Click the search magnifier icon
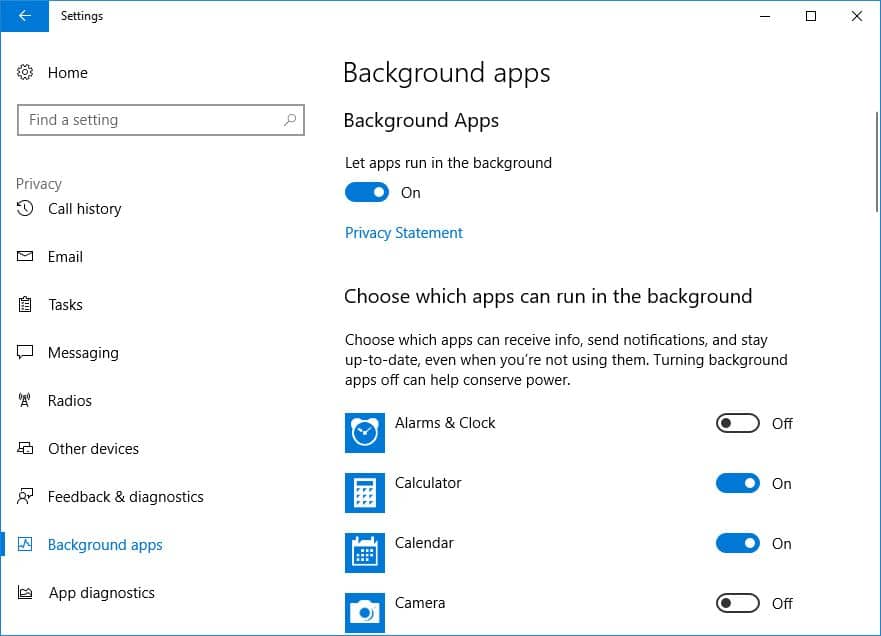881x636 pixels. pyautogui.click(x=290, y=120)
